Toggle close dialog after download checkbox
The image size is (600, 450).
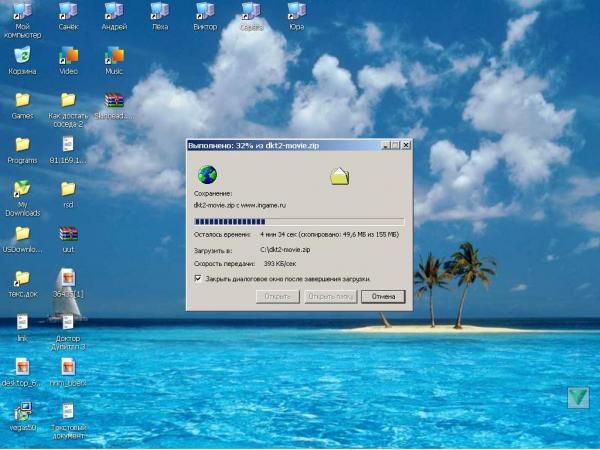click(x=198, y=278)
